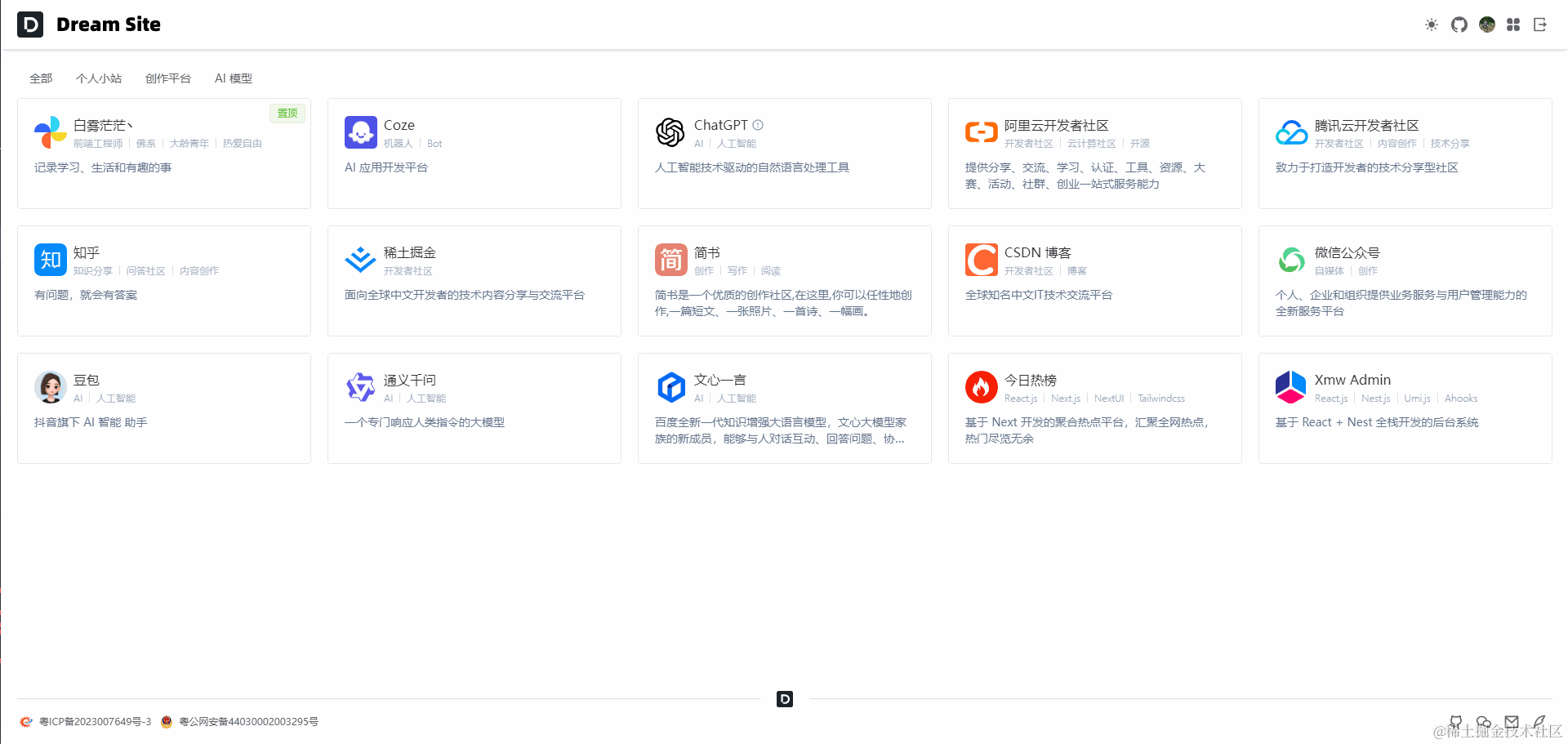Click the 白雾茫茫 pinwheel icon
The width and height of the screenshot is (1568, 744).
[x=51, y=132]
